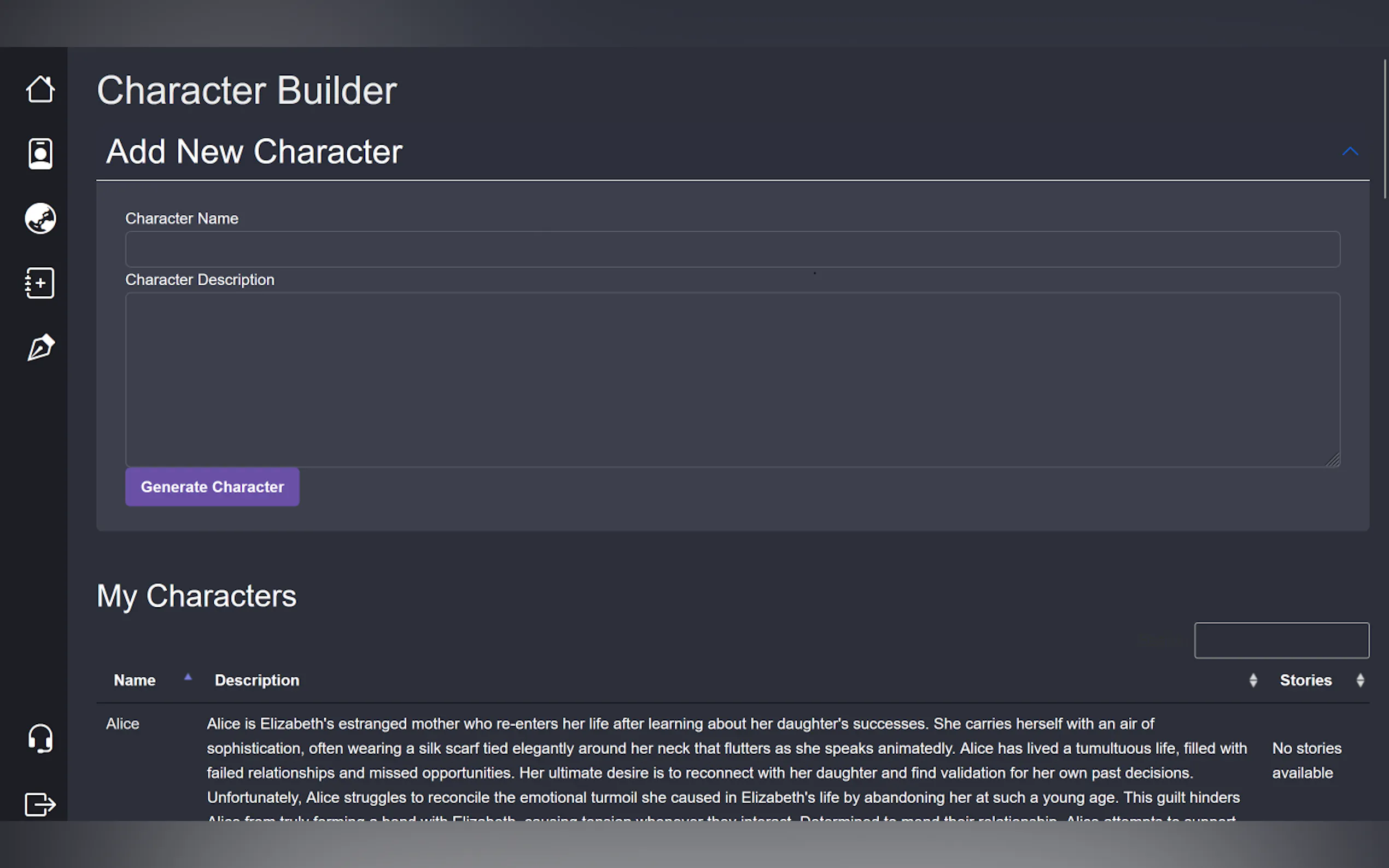Open the world globe icon in sidebar
The height and width of the screenshot is (868, 1389).
click(x=40, y=218)
